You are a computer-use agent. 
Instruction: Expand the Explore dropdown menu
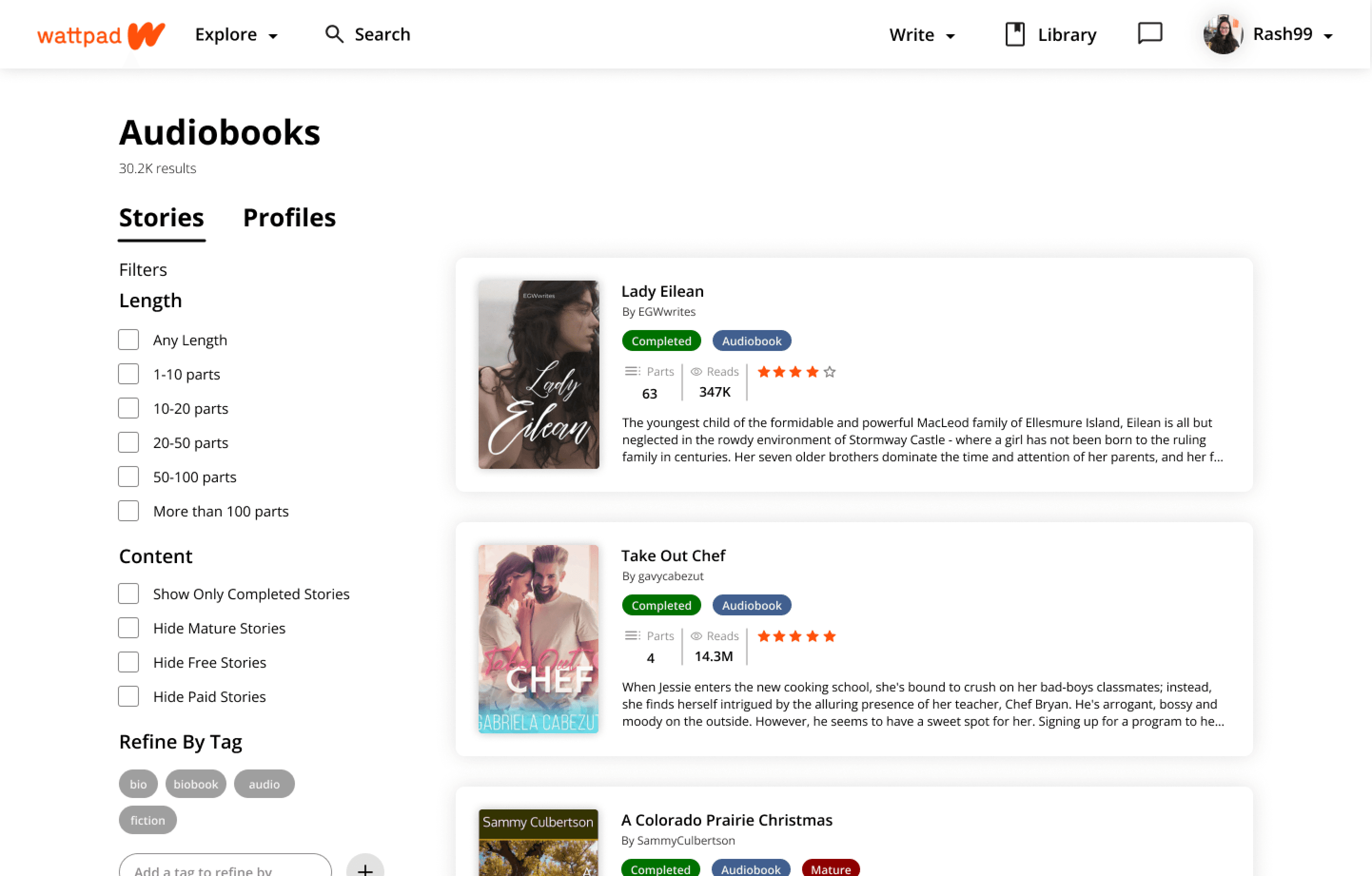coord(236,35)
